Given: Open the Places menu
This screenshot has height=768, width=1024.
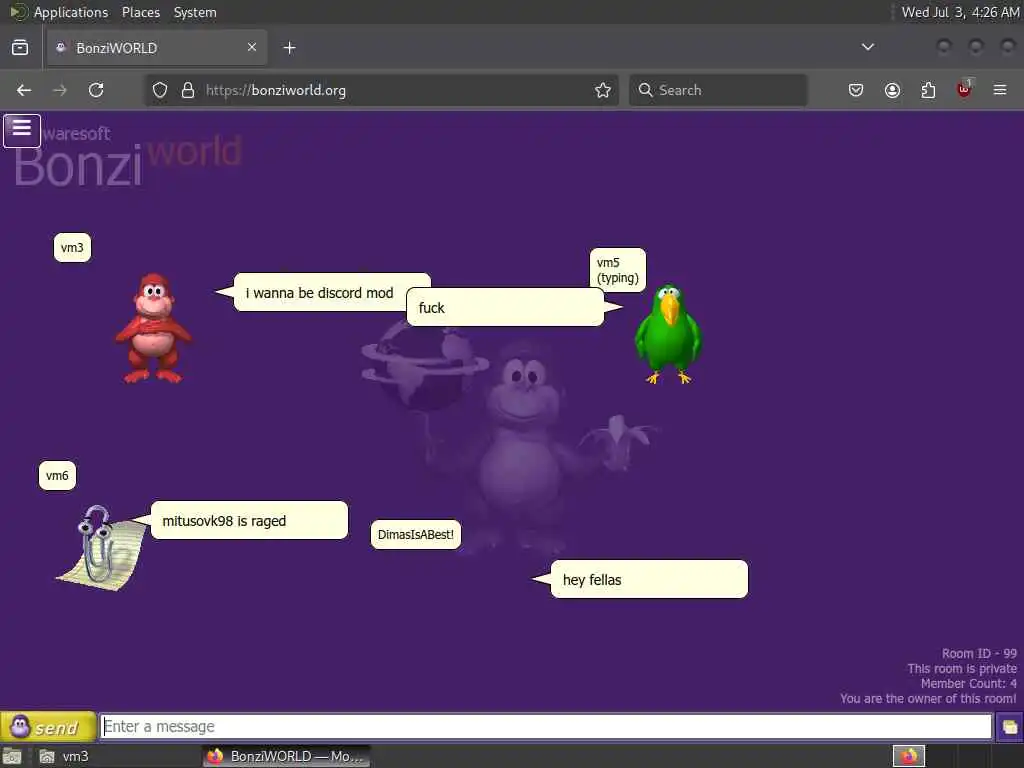Looking at the screenshot, I should tap(140, 12).
